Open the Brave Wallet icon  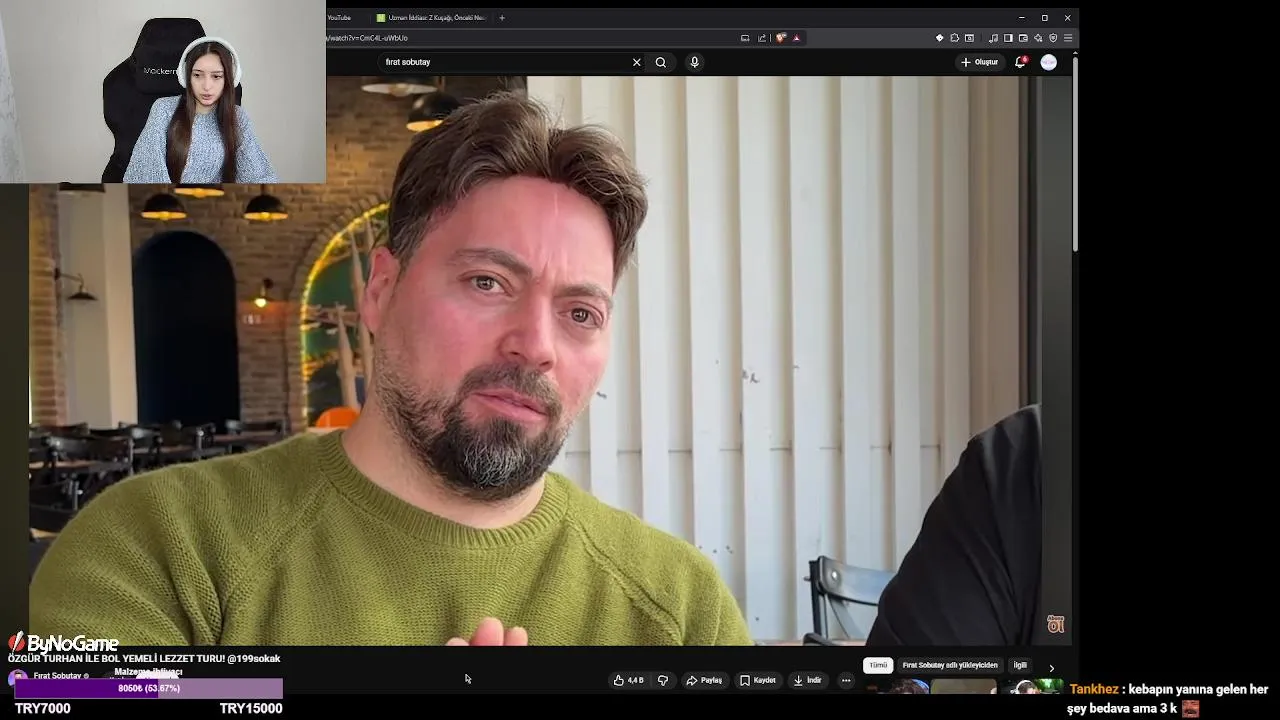[x=1023, y=38]
